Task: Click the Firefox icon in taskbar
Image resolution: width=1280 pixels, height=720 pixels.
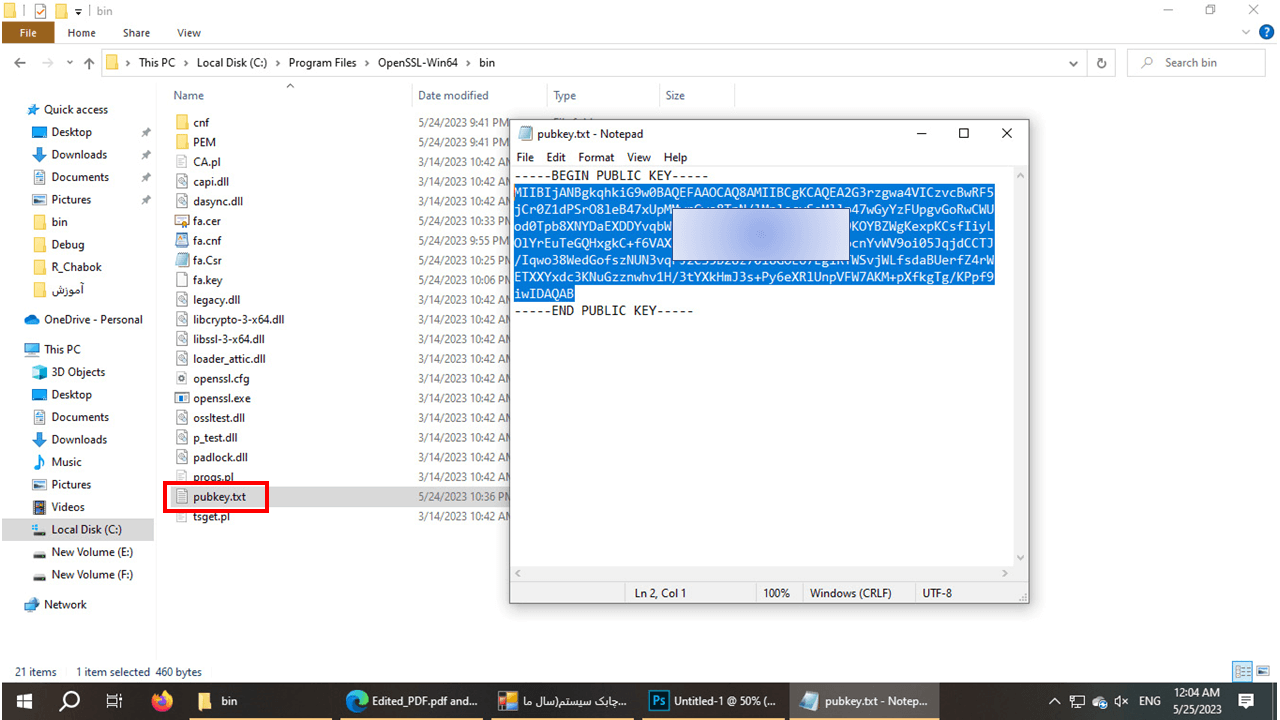Action: click(x=162, y=701)
